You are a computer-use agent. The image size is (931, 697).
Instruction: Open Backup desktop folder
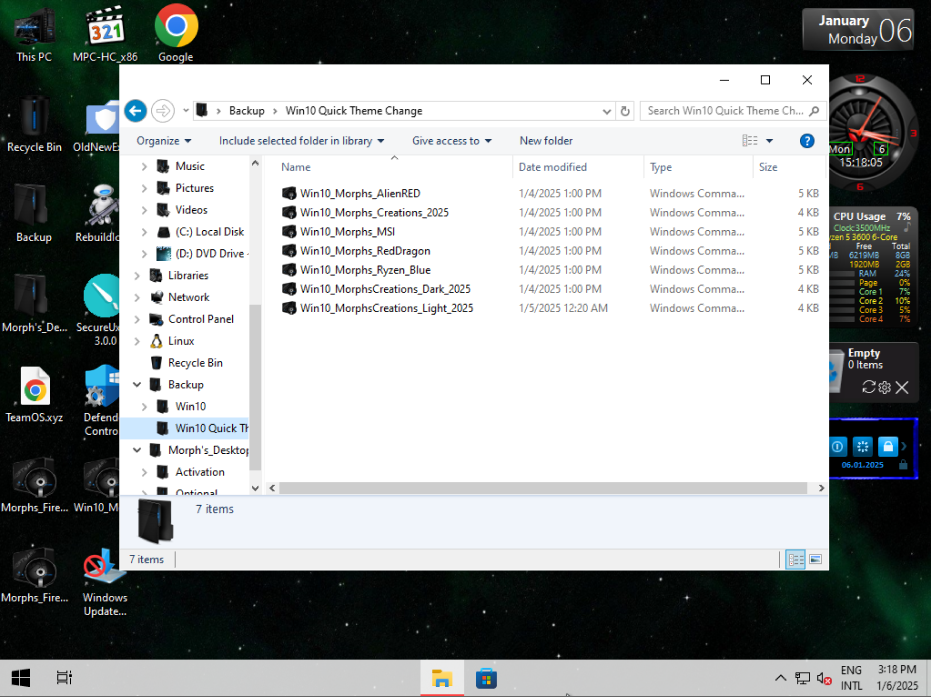click(34, 214)
